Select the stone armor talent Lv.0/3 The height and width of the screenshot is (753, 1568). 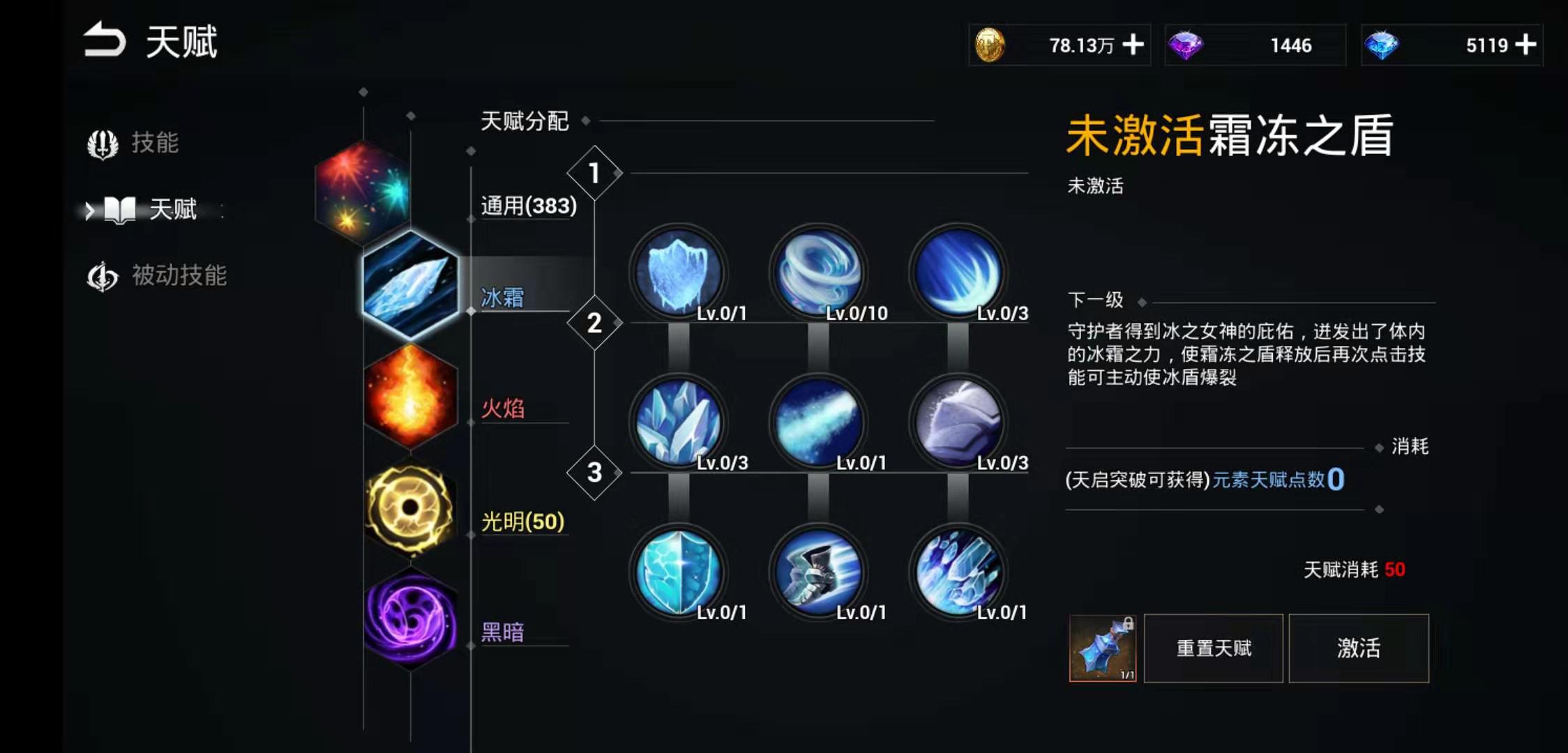[x=958, y=422]
